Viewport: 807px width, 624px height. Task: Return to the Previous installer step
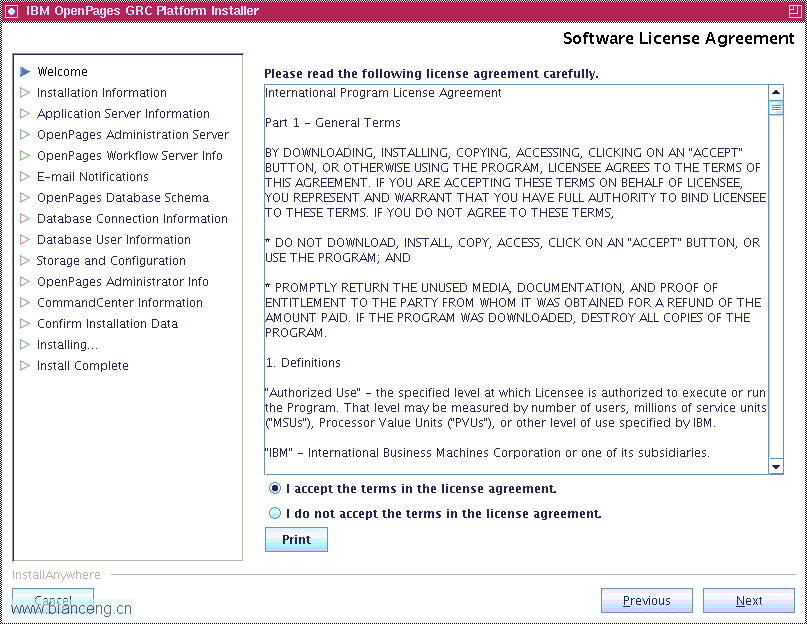tap(647, 601)
